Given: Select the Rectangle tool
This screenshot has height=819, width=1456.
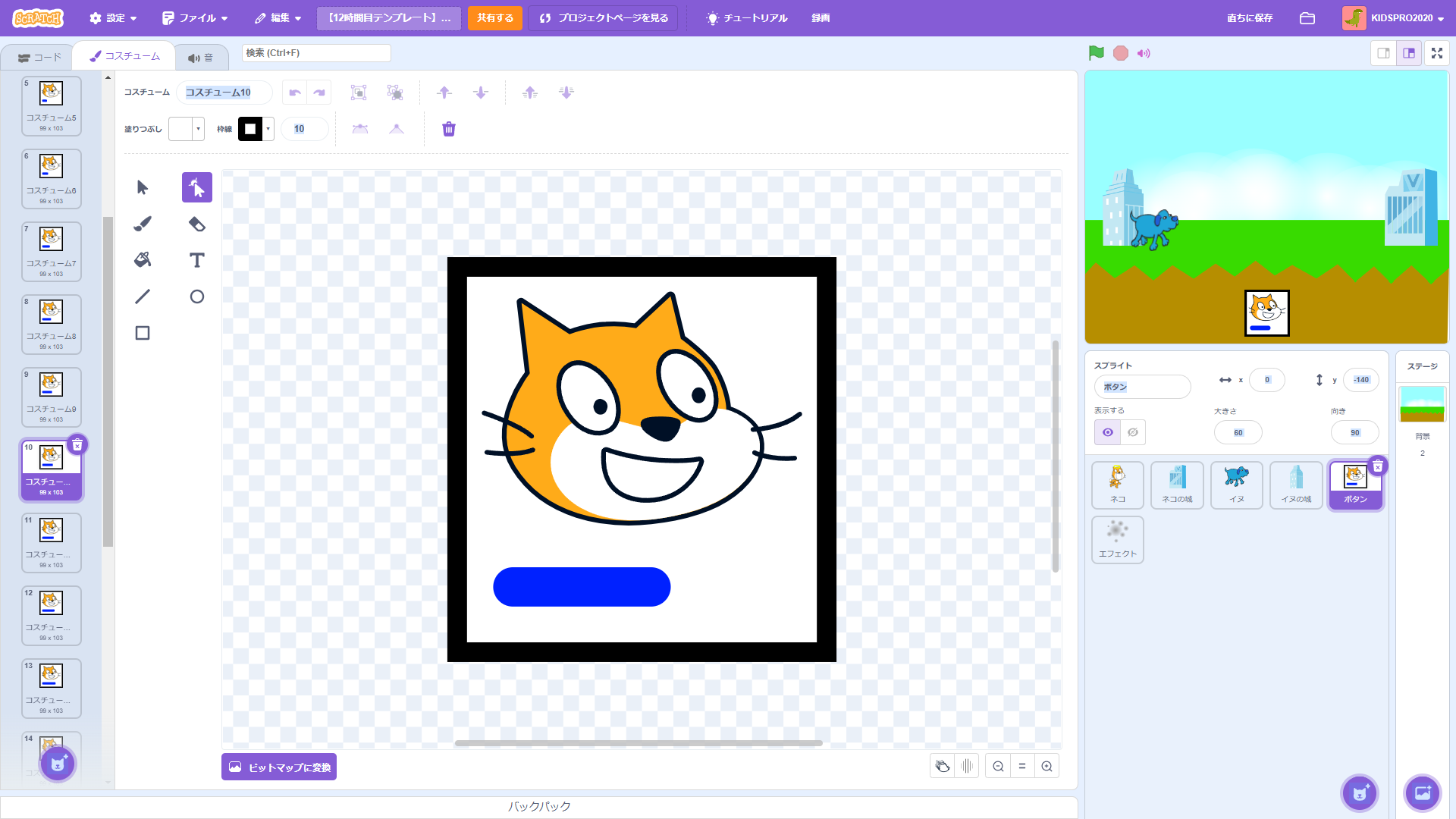Looking at the screenshot, I should coord(143,333).
